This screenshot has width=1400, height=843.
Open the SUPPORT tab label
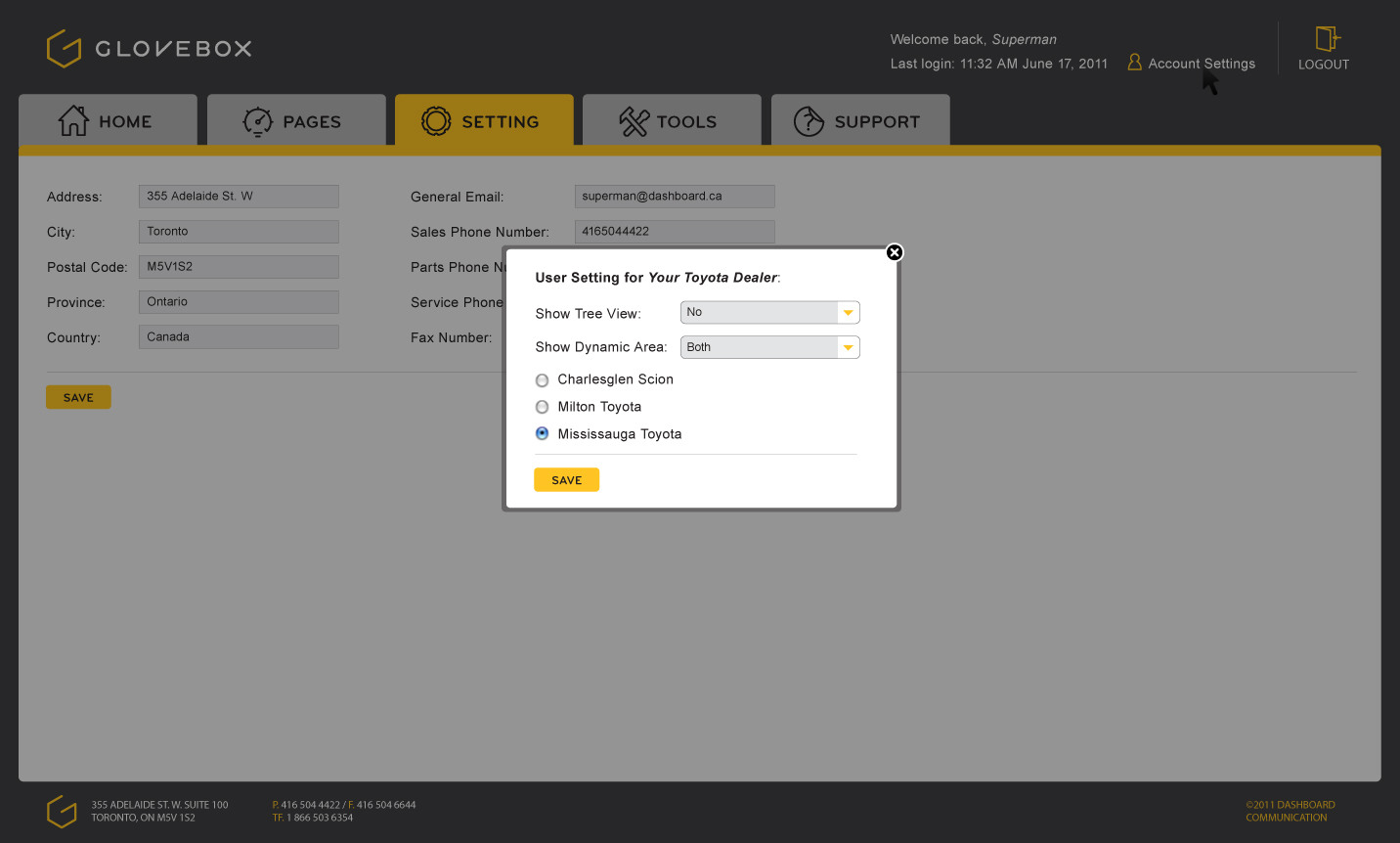(x=877, y=122)
